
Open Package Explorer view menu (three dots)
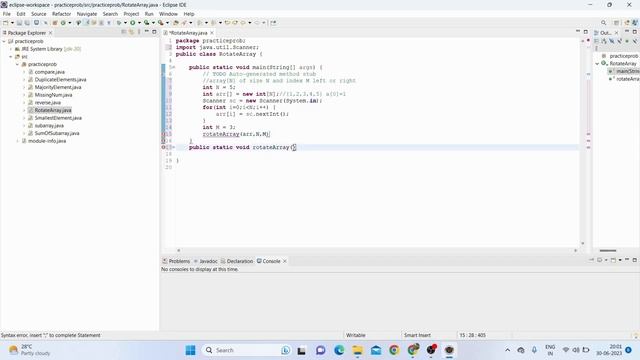pos(139,32)
